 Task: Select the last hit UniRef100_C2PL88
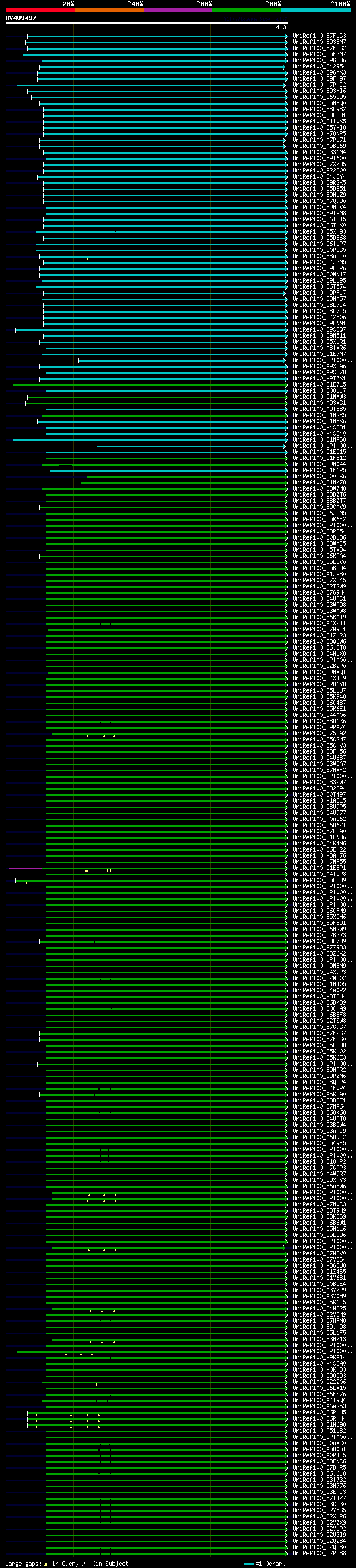(x=319, y=1554)
